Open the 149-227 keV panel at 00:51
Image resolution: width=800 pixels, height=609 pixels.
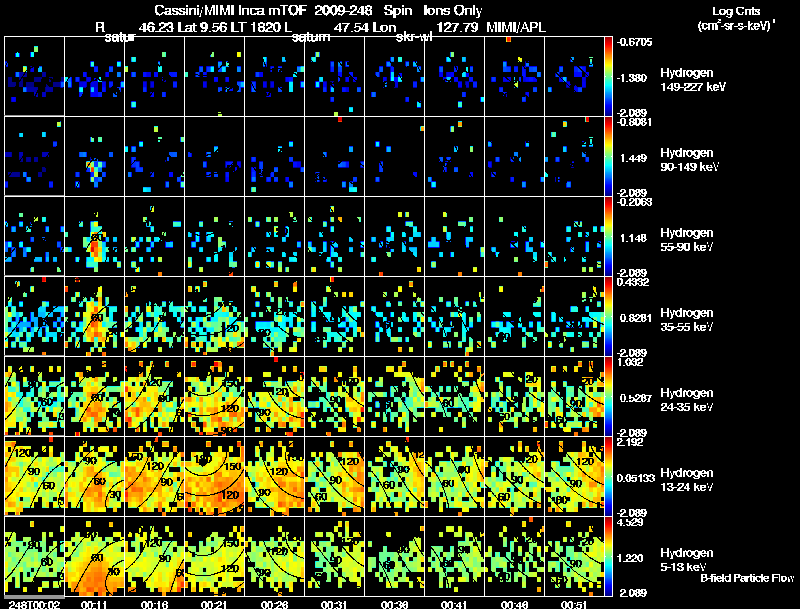coord(574,76)
